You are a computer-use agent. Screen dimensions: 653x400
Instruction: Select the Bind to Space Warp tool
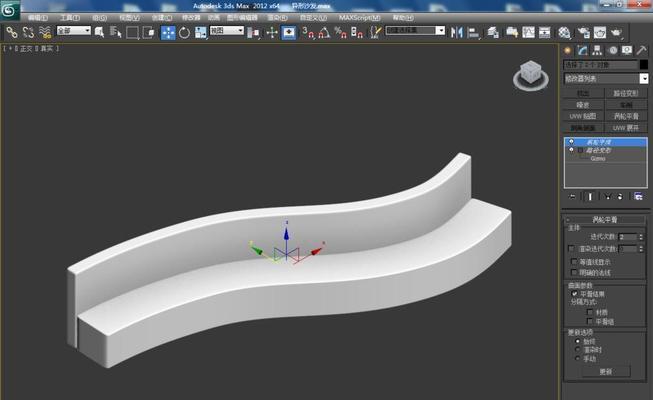point(45,32)
